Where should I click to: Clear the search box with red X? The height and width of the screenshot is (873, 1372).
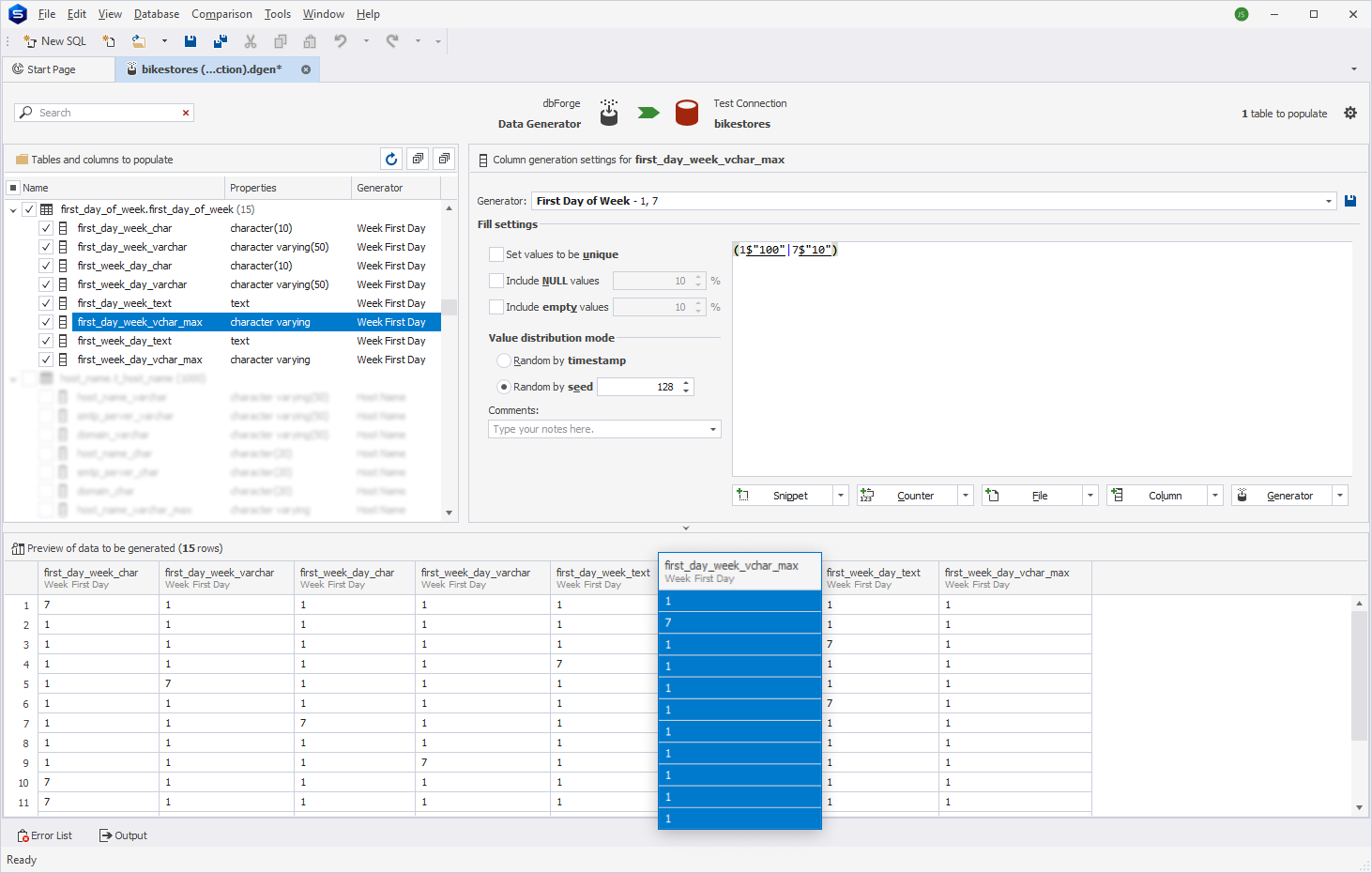(186, 113)
